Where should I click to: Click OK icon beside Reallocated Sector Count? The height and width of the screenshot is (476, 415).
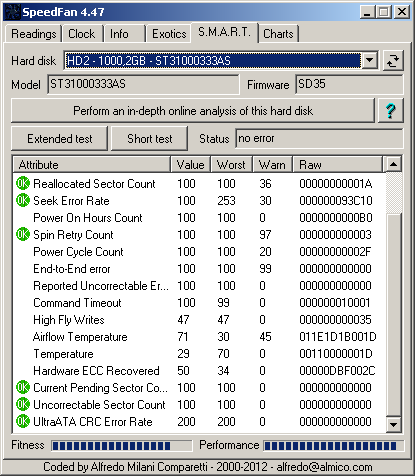tap(23, 183)
